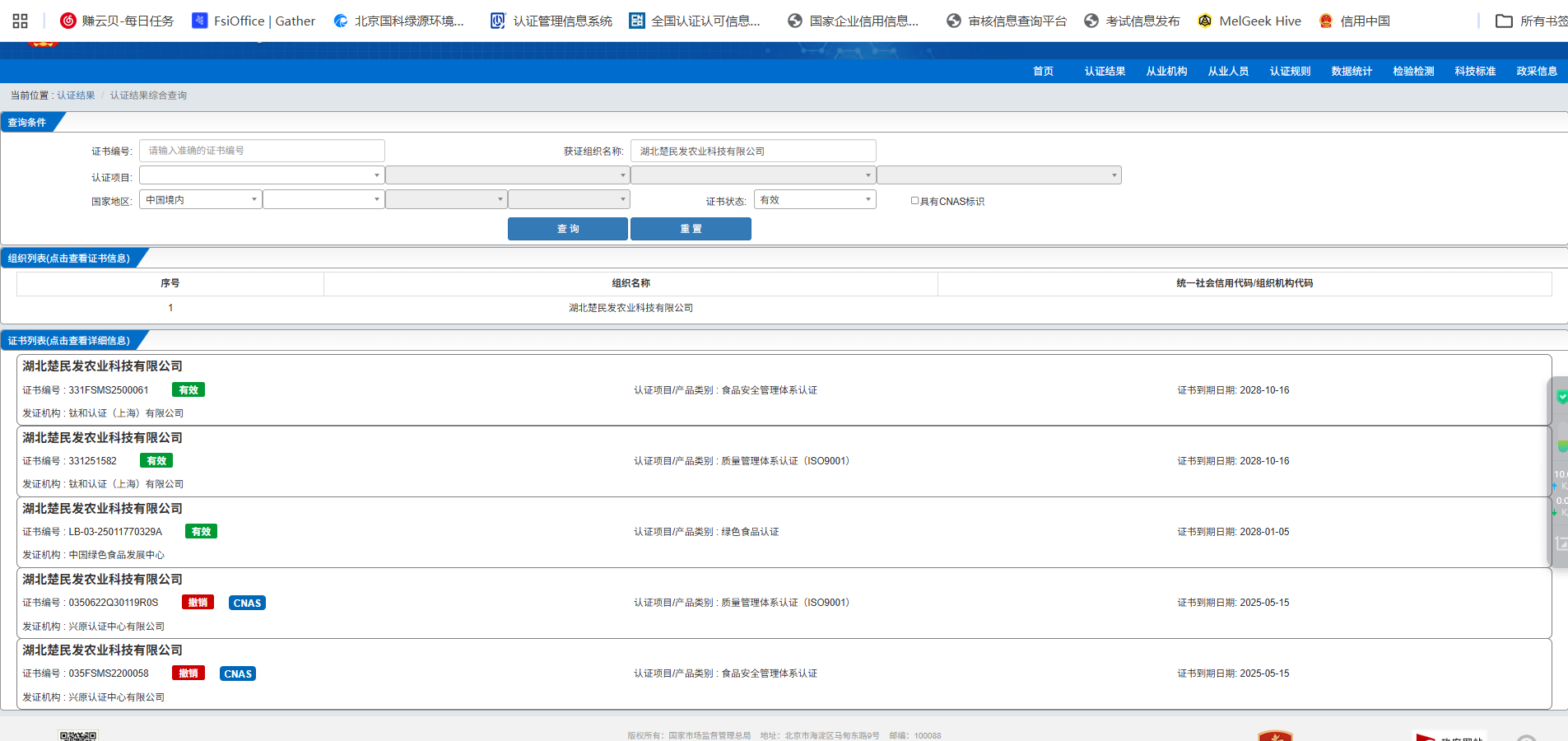This screenshot has width=1568, height=741.
Task: Click the 认证结果综合查询 breadcrumb text
Action: click(148, 96)
